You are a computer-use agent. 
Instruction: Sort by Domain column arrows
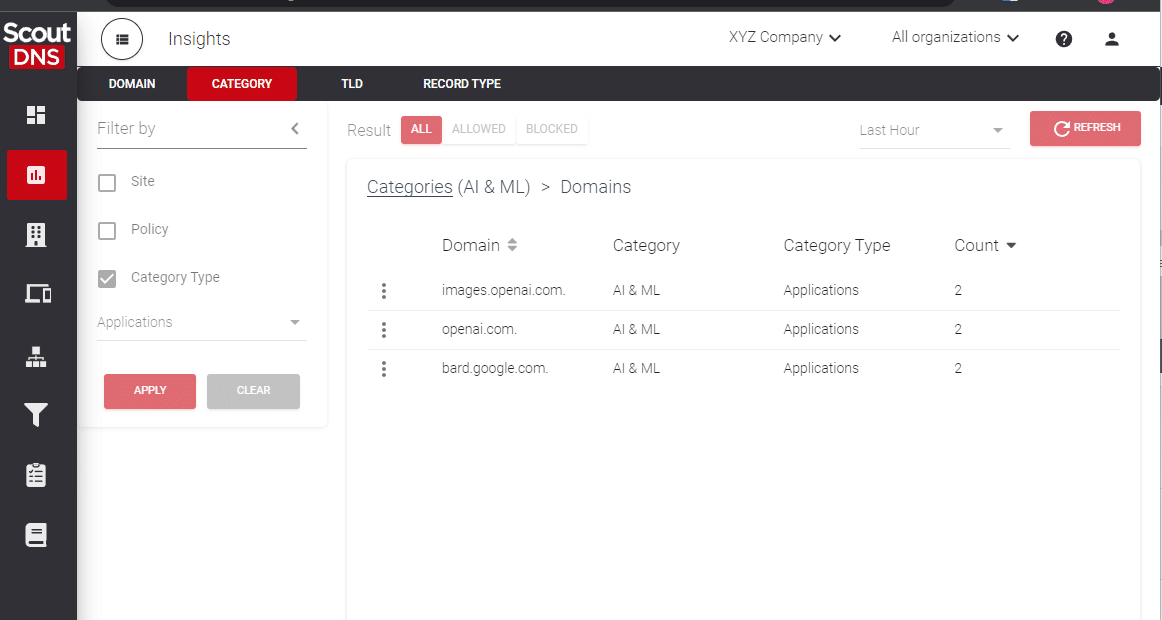tap(512, 245)
